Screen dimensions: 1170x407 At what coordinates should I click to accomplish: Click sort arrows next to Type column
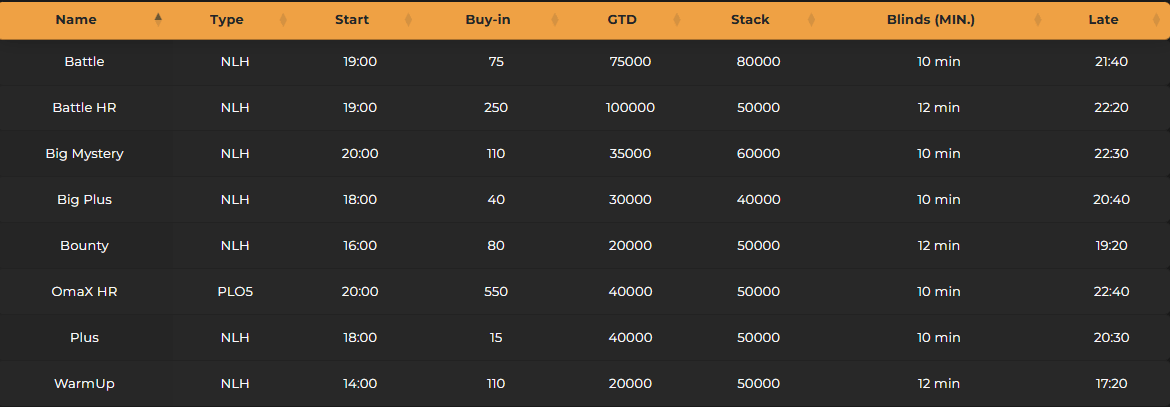[x=283, y=19]
